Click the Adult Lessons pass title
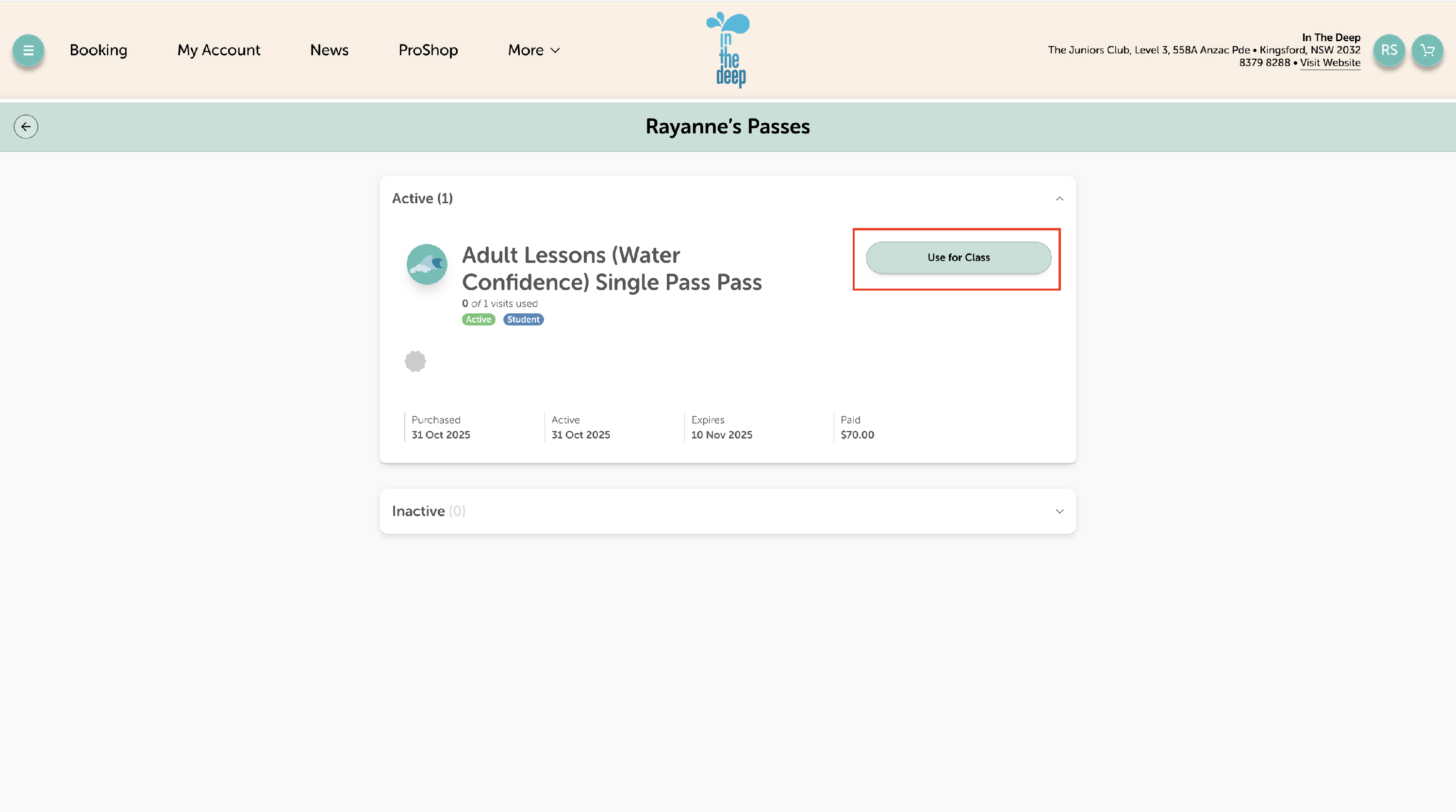This screenshot has height=812, width=1456. pos(612,268)
